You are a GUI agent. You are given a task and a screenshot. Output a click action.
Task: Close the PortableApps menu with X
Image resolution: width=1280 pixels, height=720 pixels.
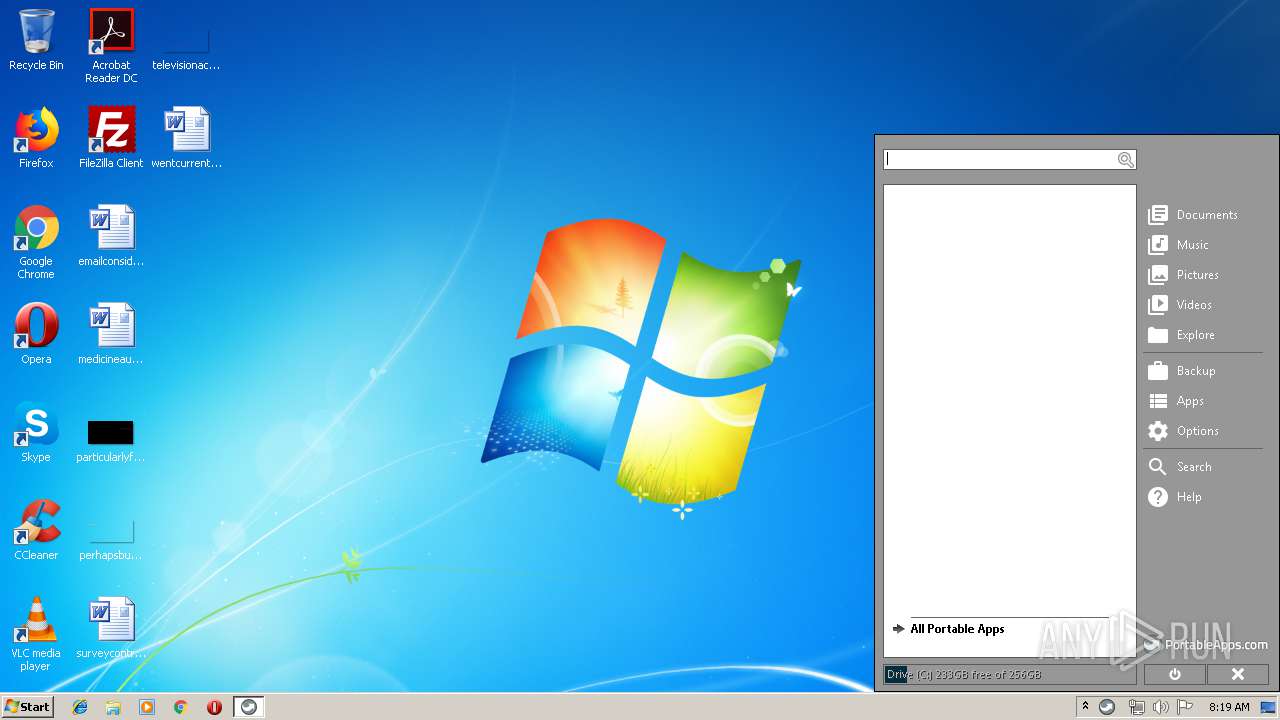[1237, 674]
